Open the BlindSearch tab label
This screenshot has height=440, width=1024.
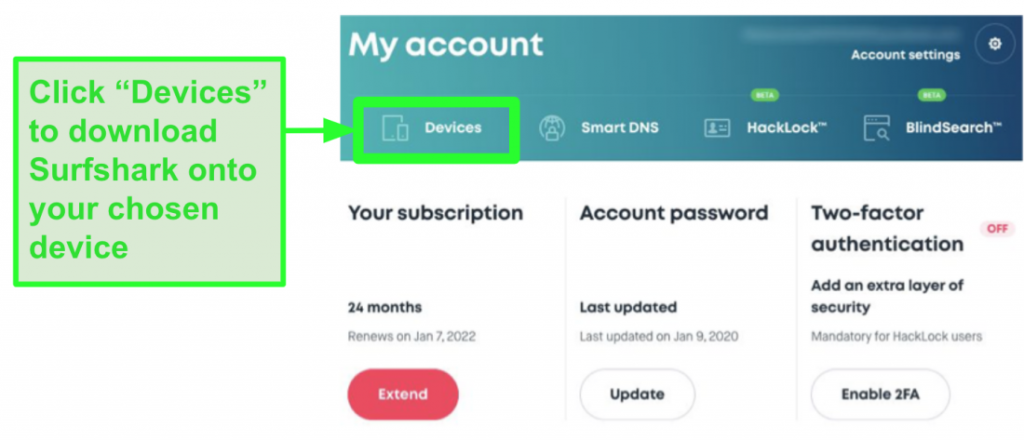(x=954, y=128)
